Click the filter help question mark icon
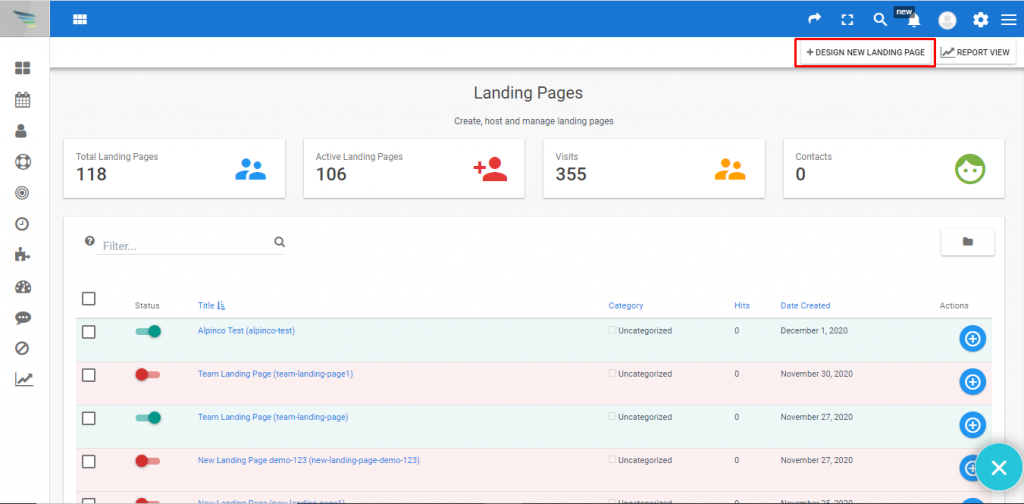This screenshot has width=1024, height=504. click(x=89, y=240)
